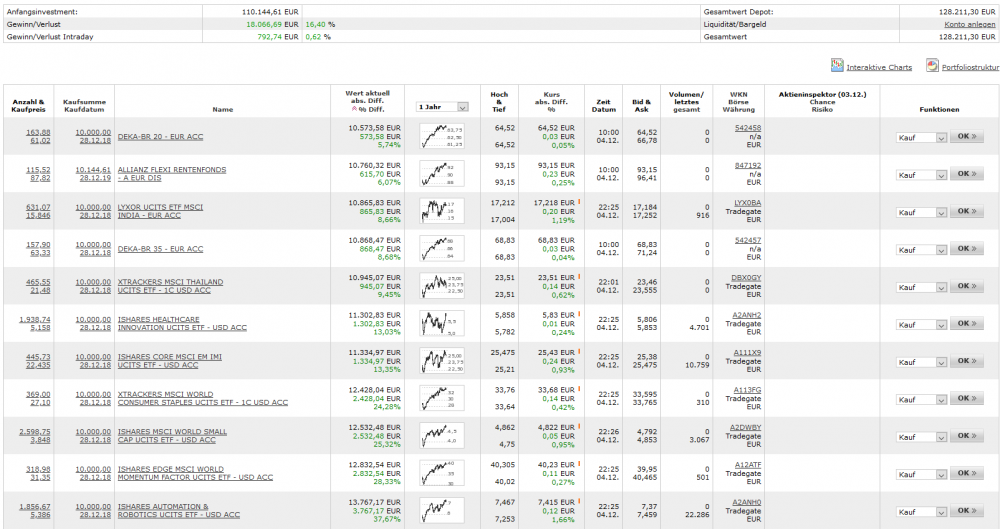Open XTRACKERS MSCI WORLD CONSUMER STAPLES link

tap(203, 398)
